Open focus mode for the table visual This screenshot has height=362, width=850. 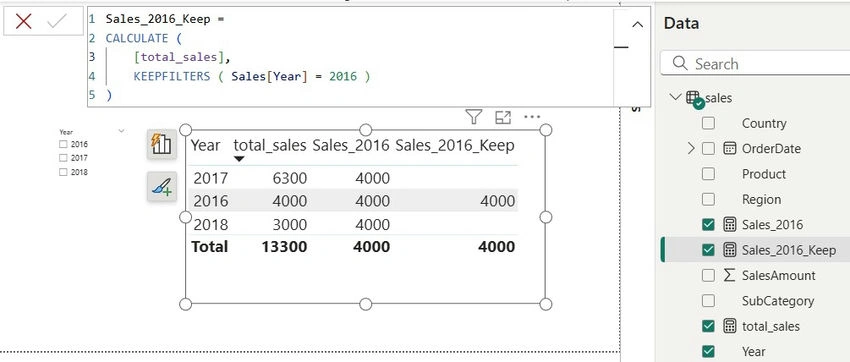pos(503,117)
